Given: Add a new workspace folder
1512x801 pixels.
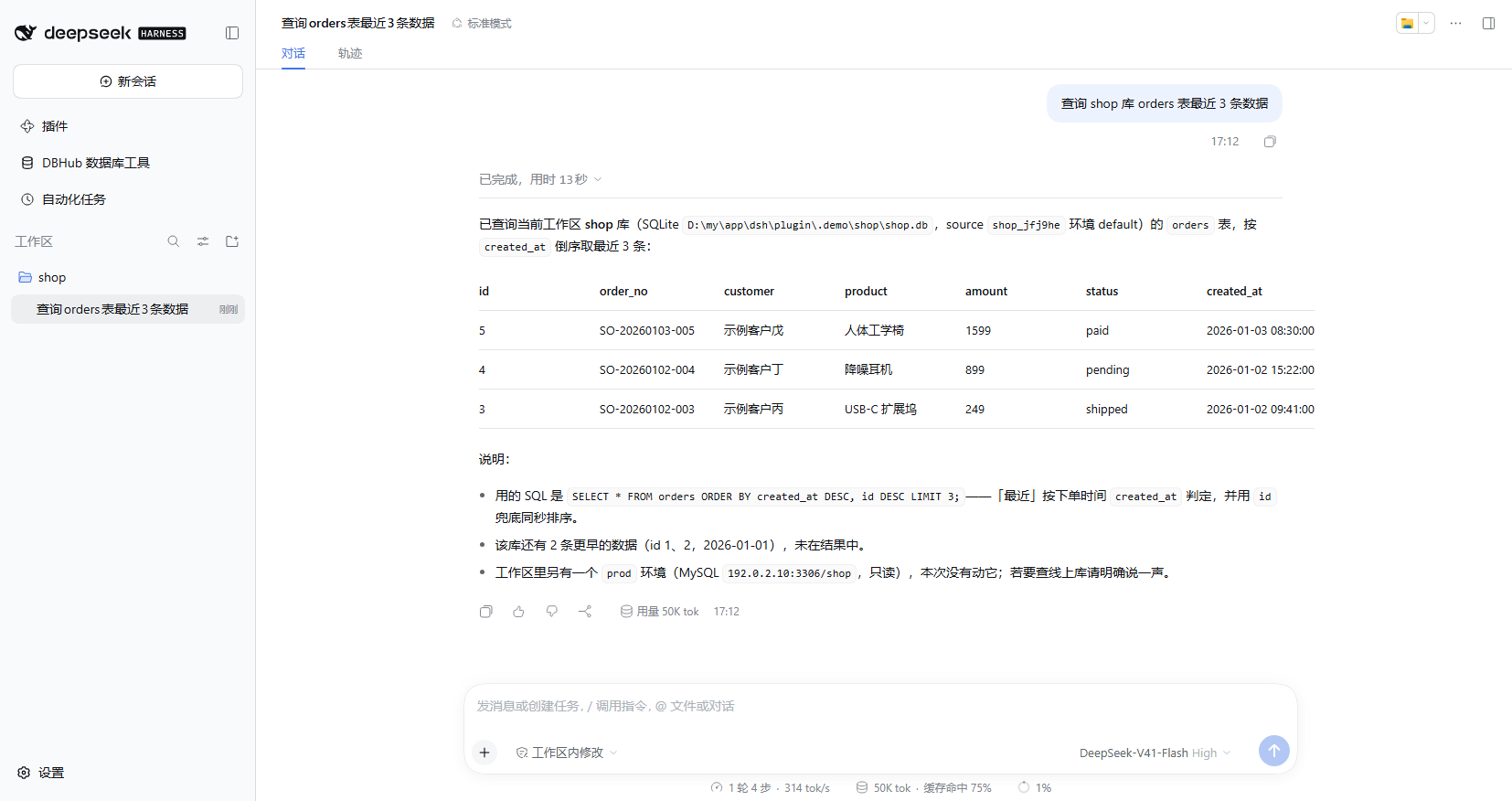Looking at the screenshot, I should coord(232,241).
